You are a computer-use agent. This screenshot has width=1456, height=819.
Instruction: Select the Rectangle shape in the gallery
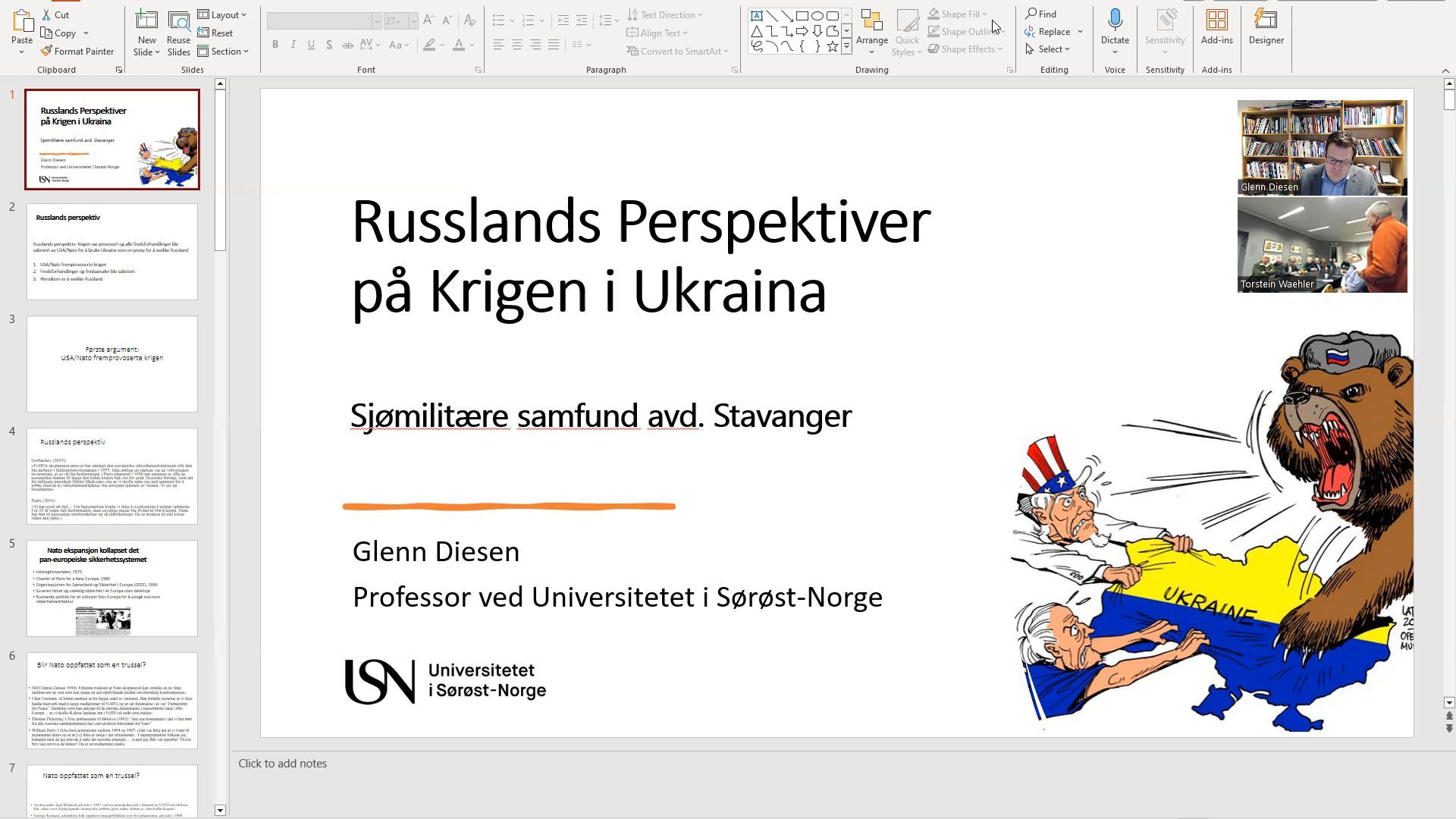(802, 15)
